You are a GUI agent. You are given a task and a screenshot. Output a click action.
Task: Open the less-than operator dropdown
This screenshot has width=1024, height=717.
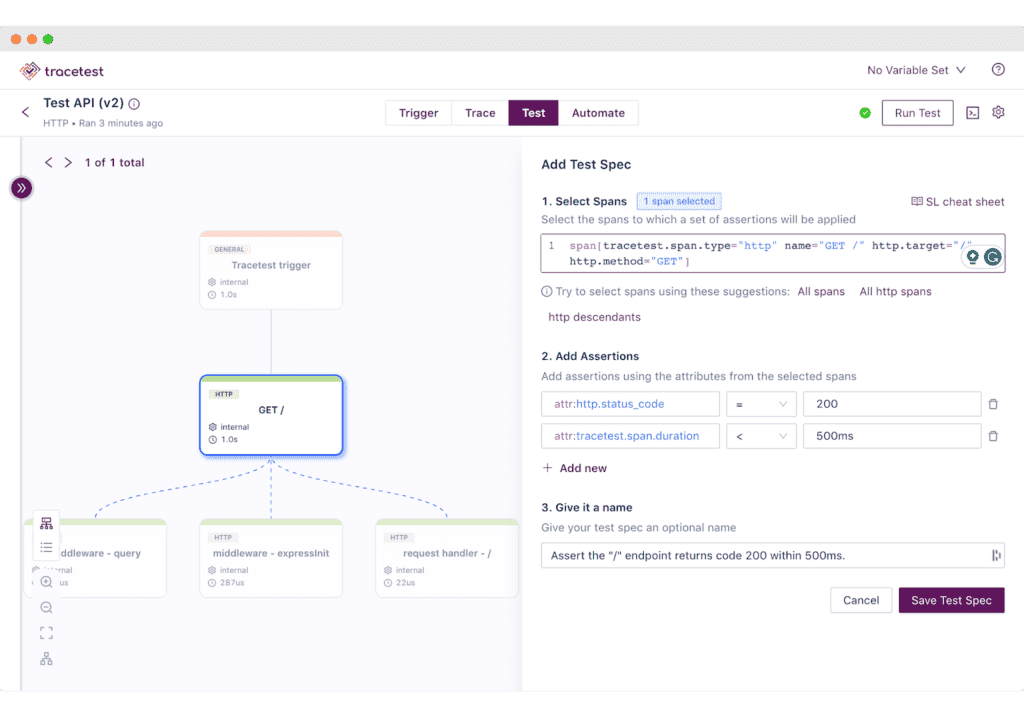coord(761,436)
